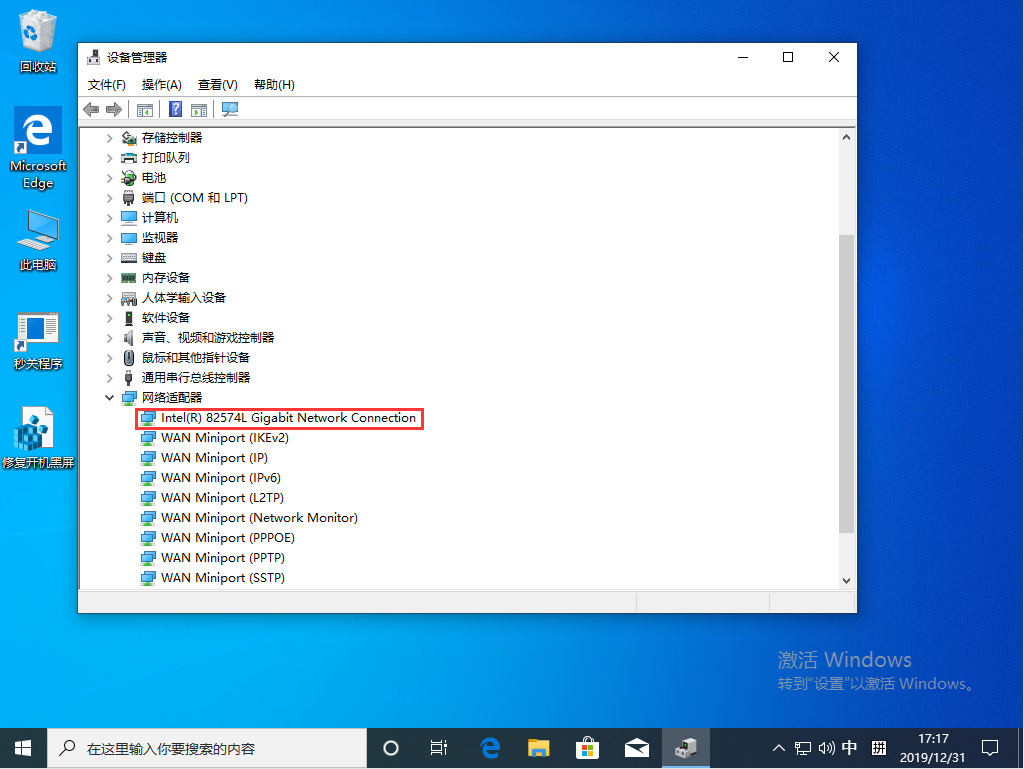Toggle the volume icon in system tray
Image resolution: width=1024 pixels, height=769 pixels.
[825, 747]
